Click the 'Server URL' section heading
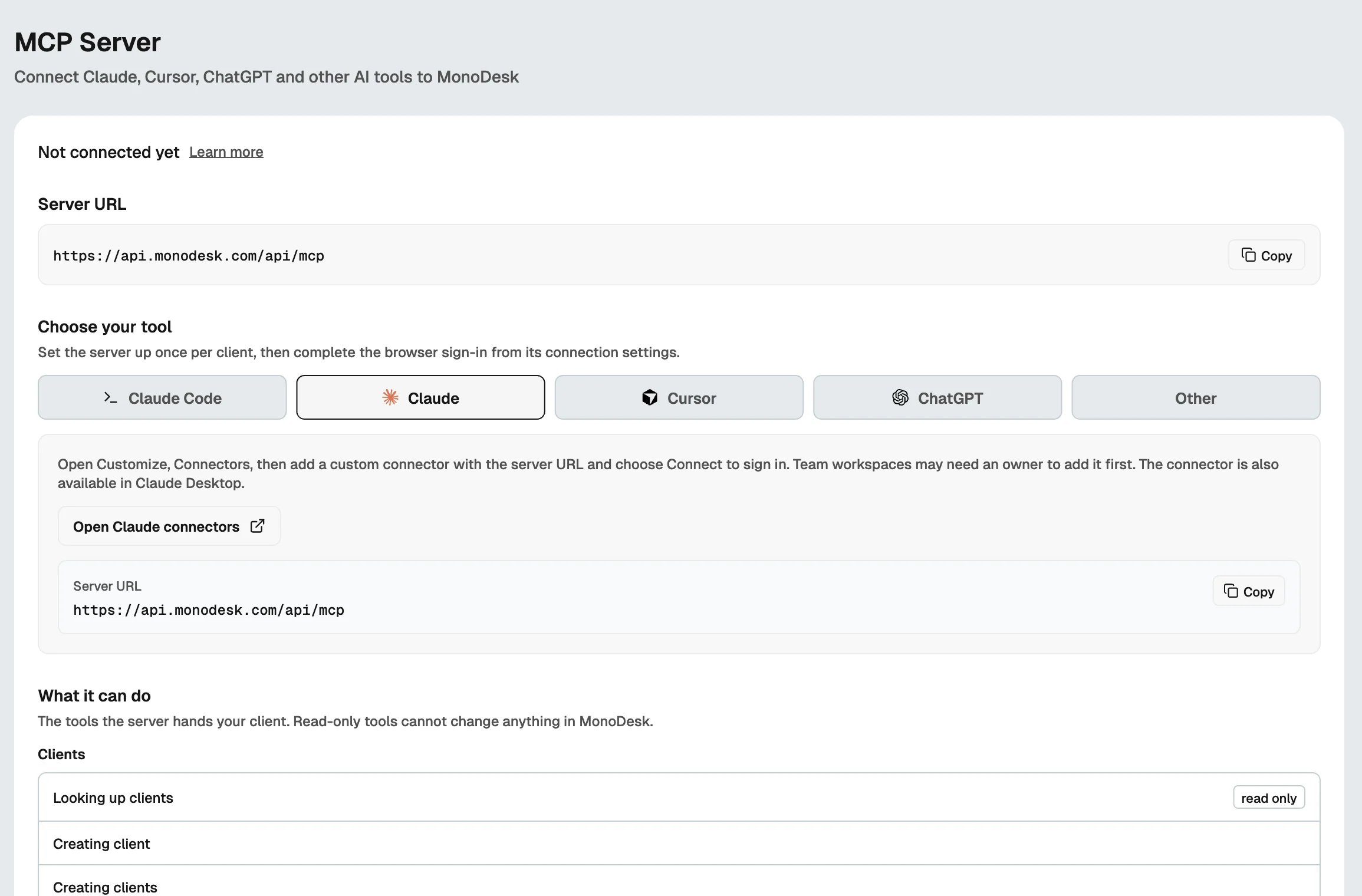 pyautogui.click(x=82, y=204)
